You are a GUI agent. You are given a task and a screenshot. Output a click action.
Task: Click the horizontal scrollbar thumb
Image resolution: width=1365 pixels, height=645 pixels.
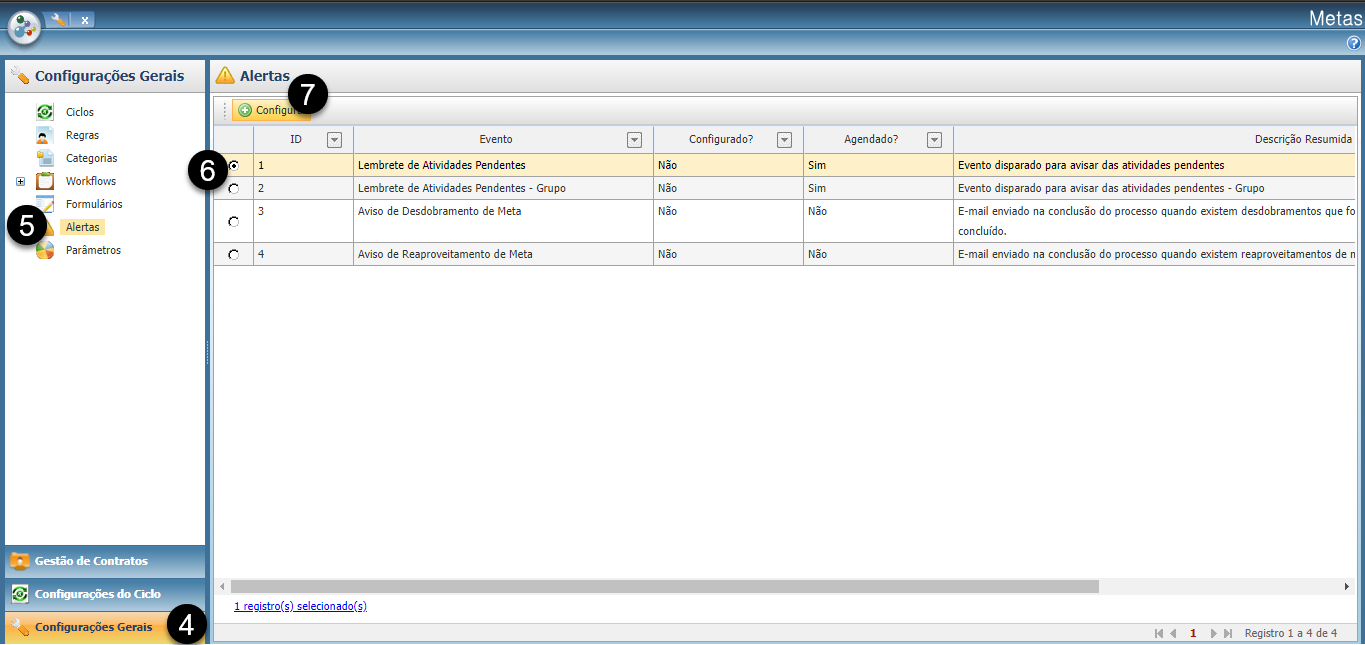(x=665, y=587)
